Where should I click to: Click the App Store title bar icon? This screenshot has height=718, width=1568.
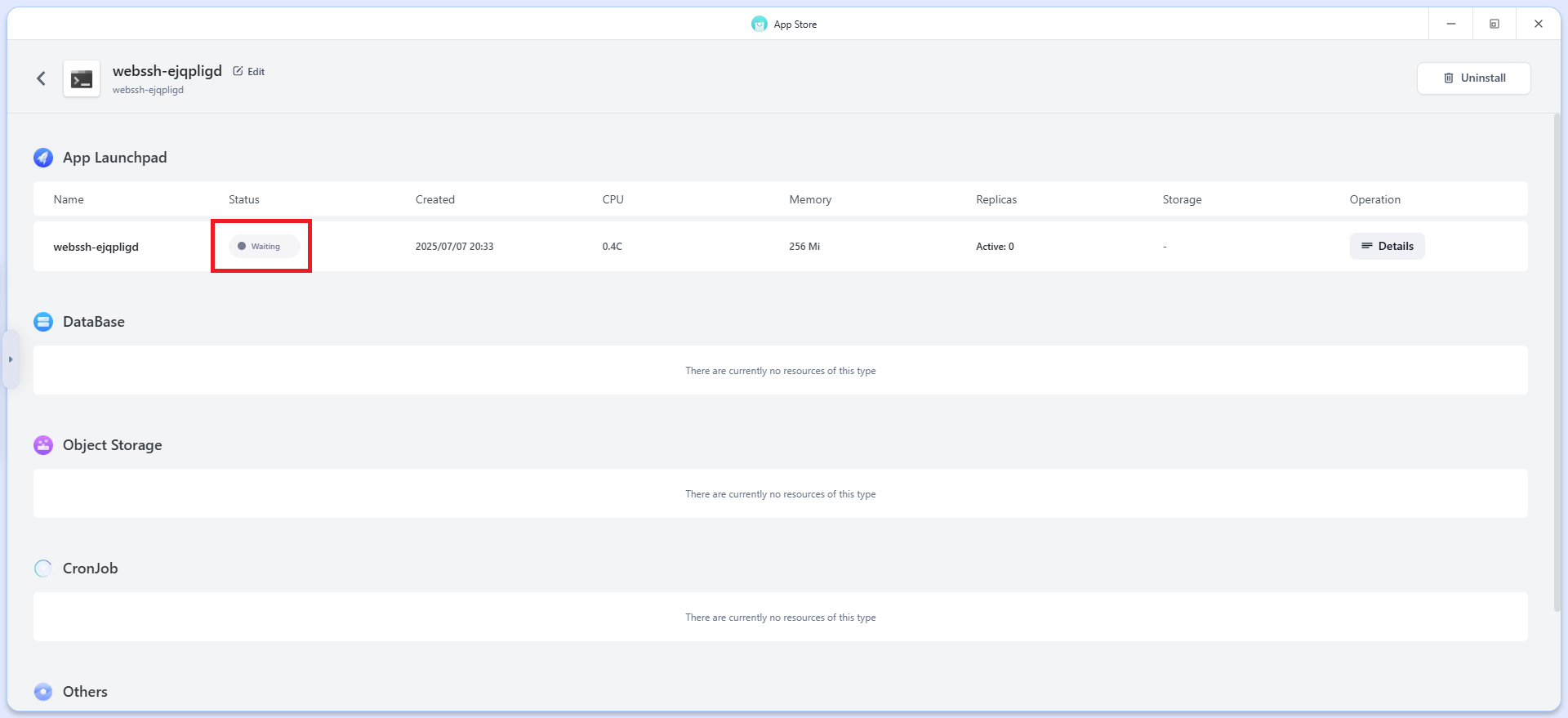coord(759,24)
